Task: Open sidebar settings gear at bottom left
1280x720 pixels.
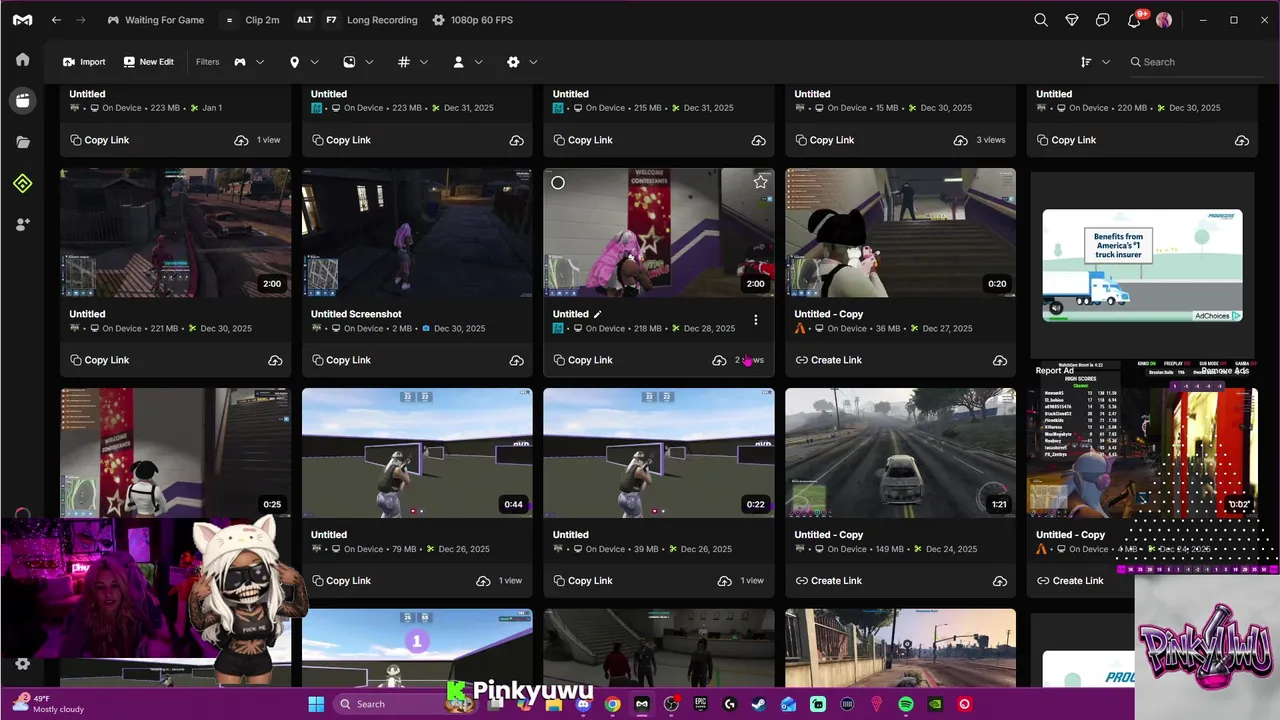Action: [22, 664]
